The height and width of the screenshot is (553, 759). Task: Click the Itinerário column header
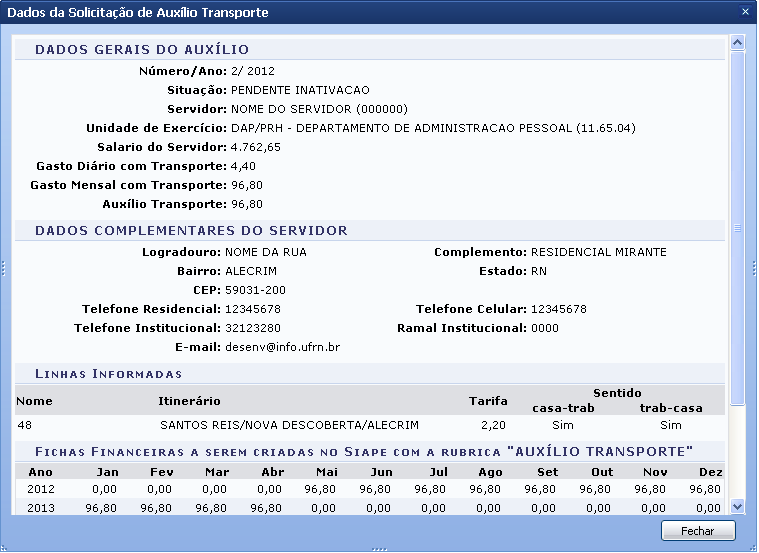click(x=189, y=401)
